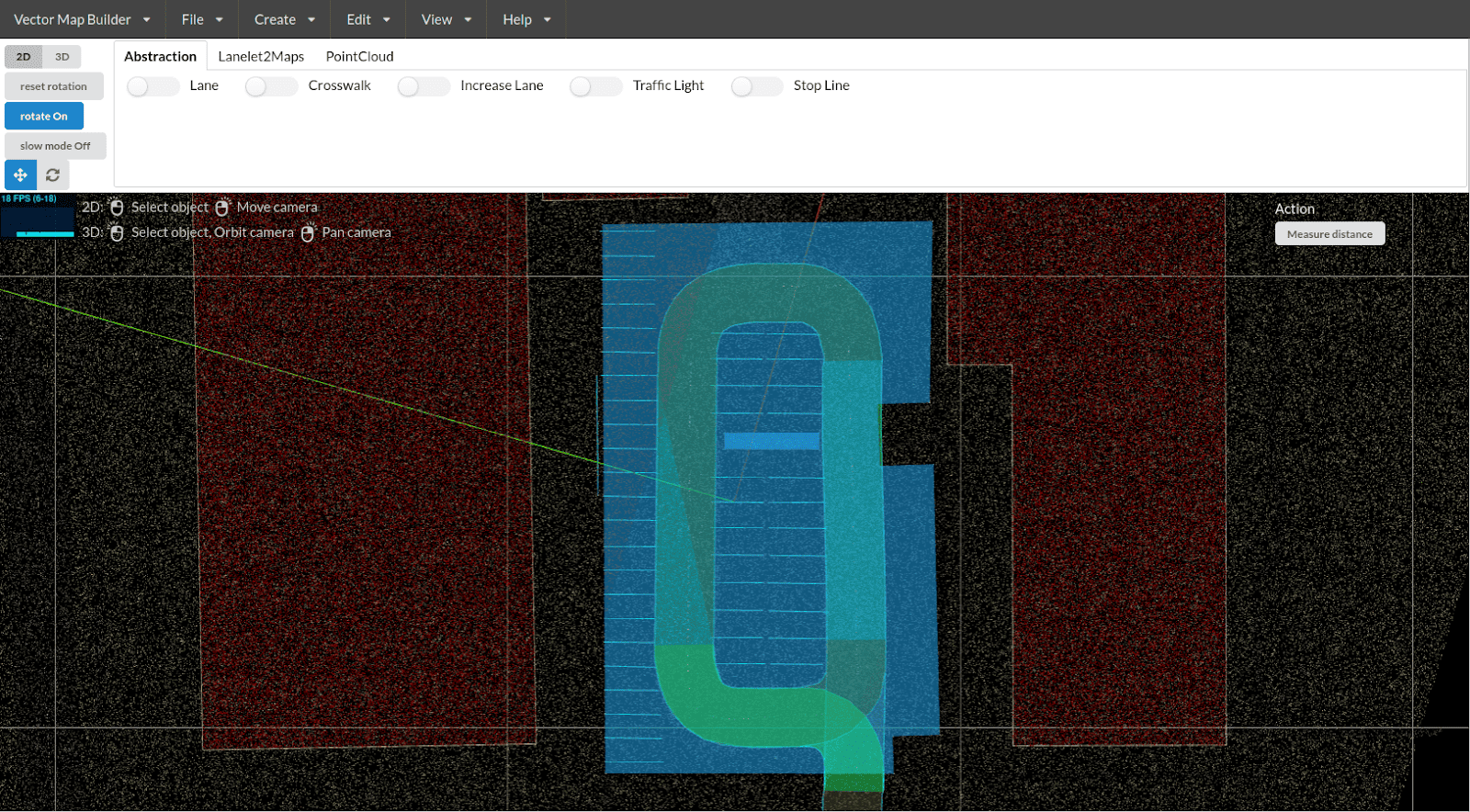Expand the Vector Map Builder dropdown

[82, 19]
